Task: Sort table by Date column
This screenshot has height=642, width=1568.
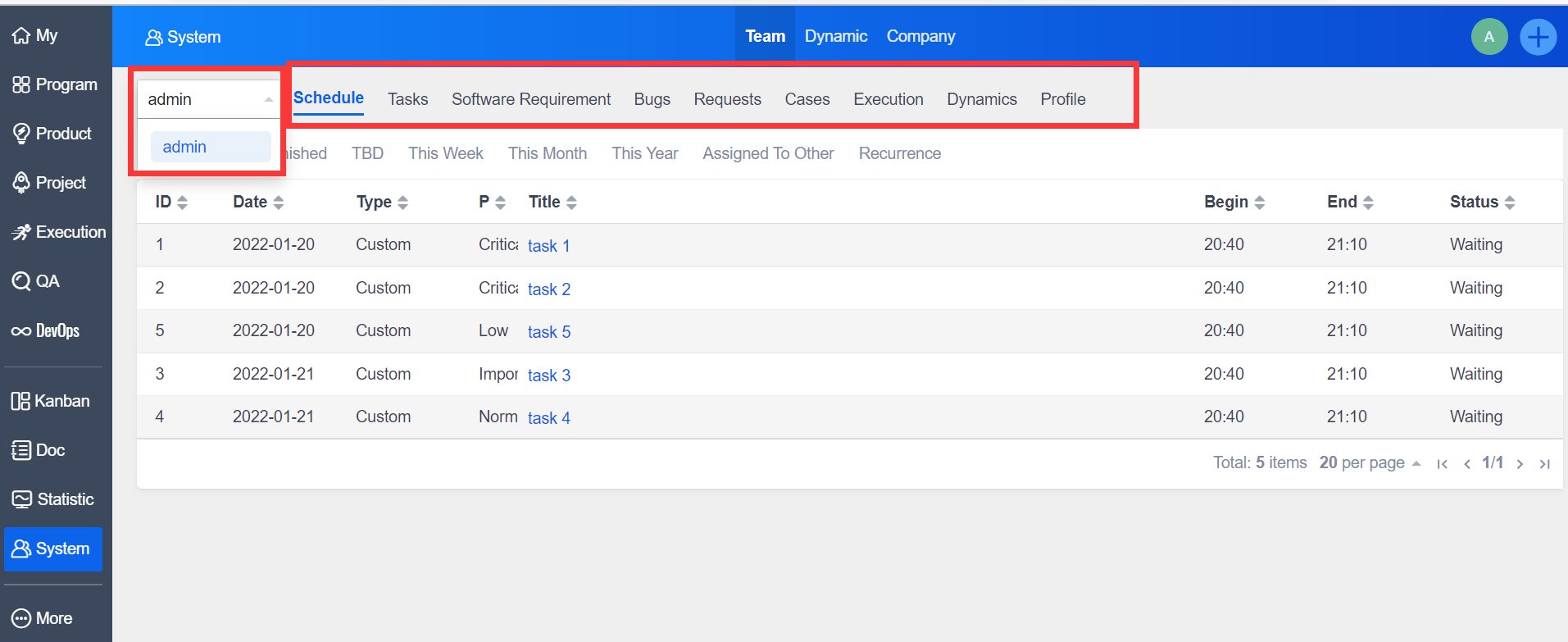Action: pos(278,203)
